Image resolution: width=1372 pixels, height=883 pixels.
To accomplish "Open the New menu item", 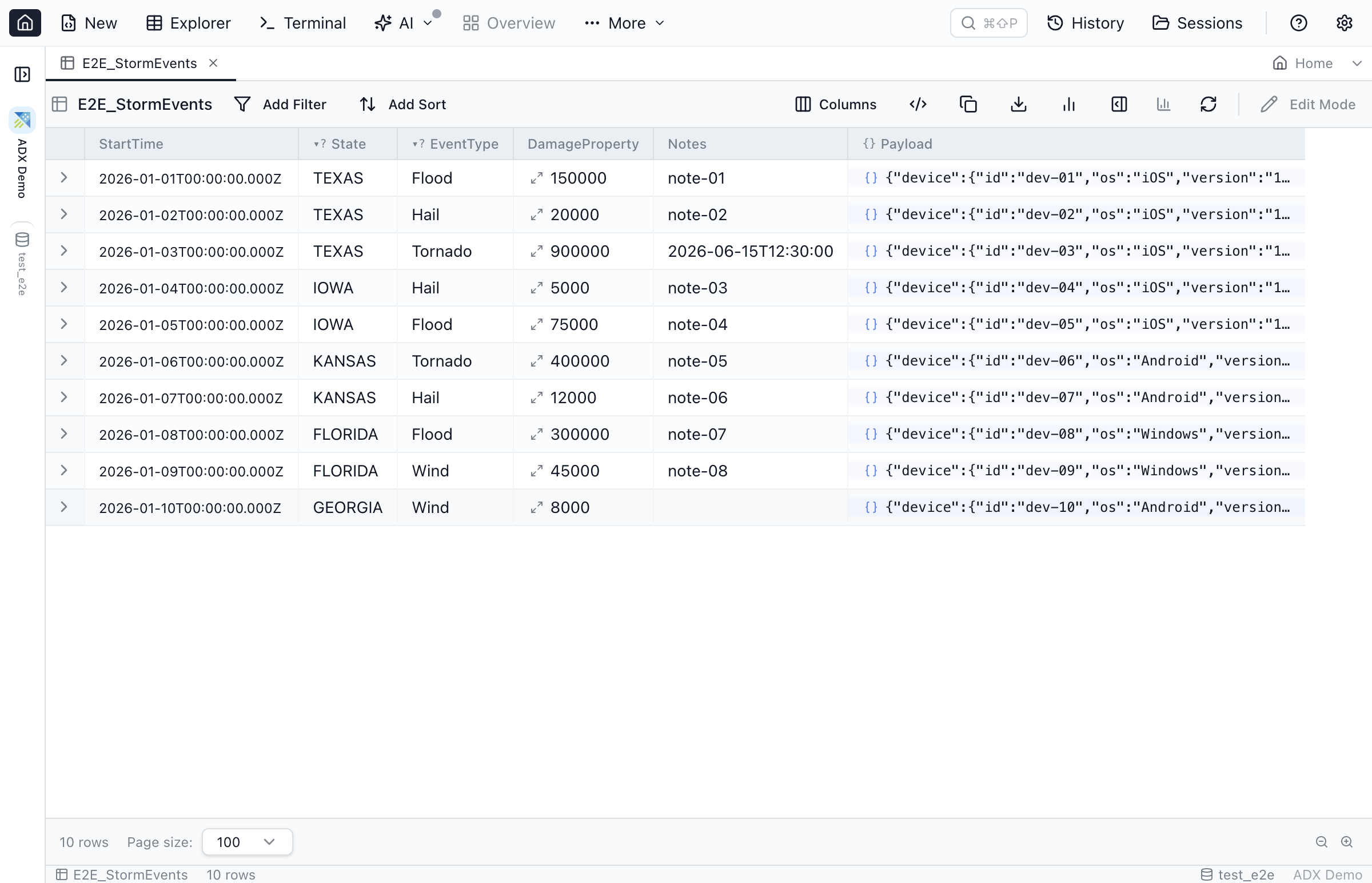I will (89, 23).
